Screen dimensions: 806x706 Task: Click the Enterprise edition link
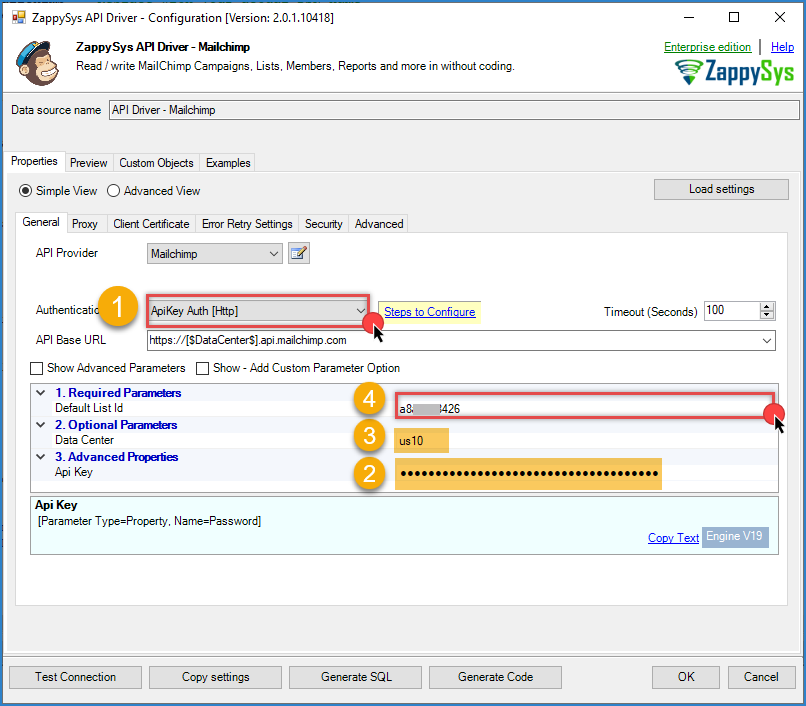(707, 47)
